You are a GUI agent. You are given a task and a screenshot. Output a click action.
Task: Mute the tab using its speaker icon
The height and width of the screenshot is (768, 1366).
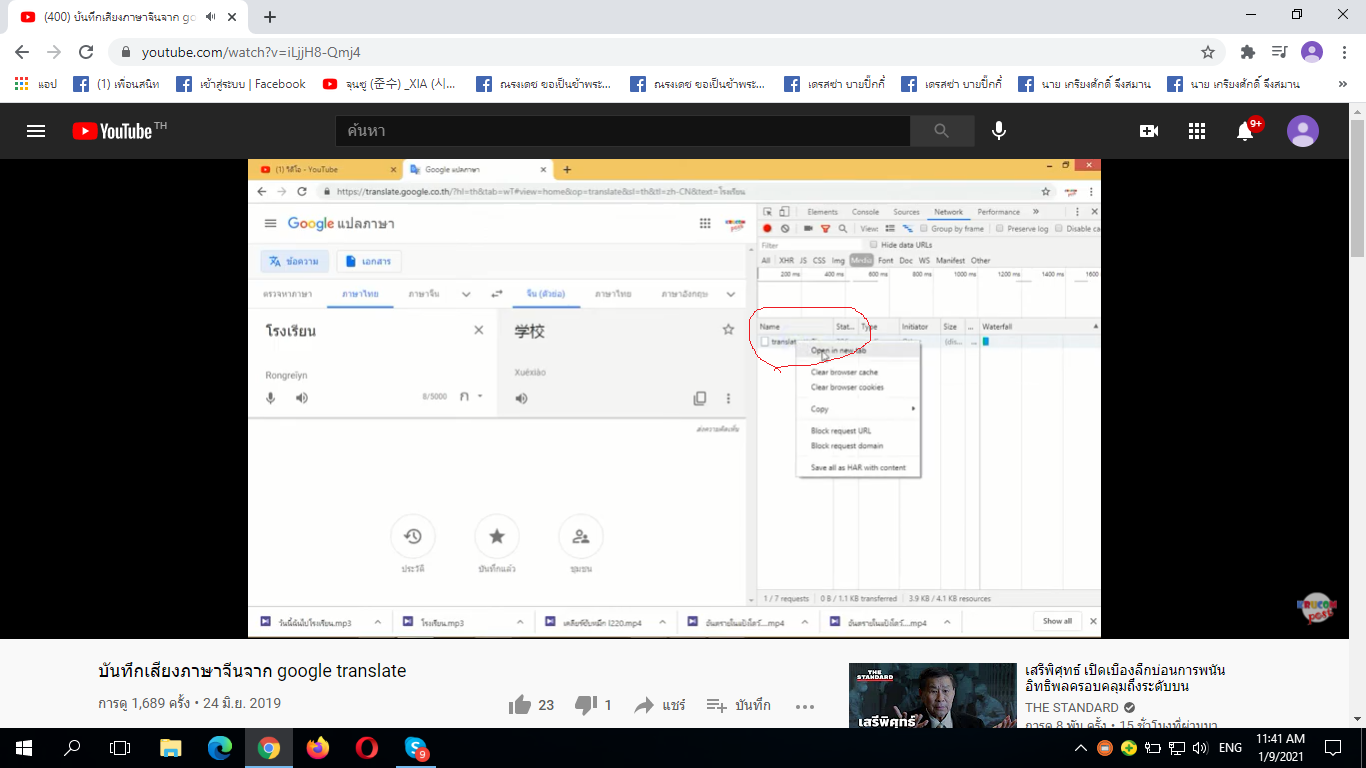[x=211, y=16]
